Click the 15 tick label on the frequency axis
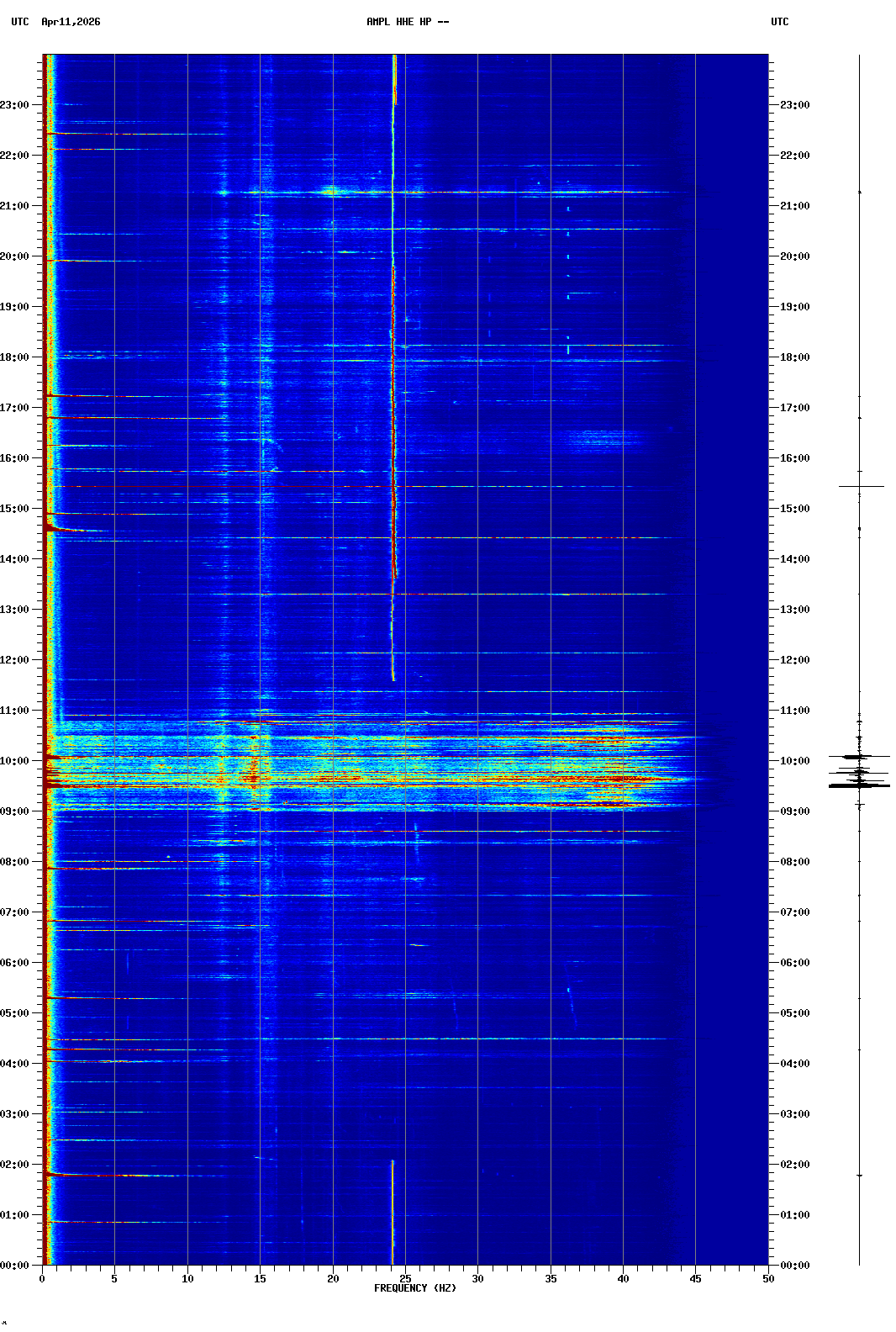 (x=260, y=1279)
